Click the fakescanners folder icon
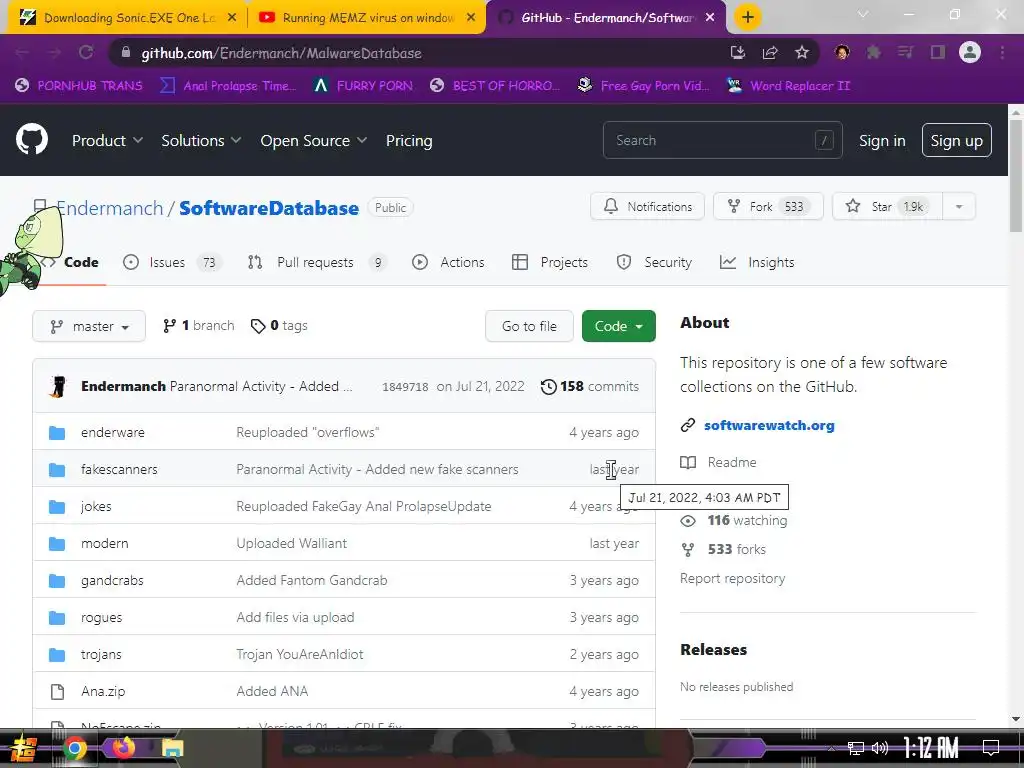Image resolution: width=1024 pixels, height=768 pixels. point(57,470)
